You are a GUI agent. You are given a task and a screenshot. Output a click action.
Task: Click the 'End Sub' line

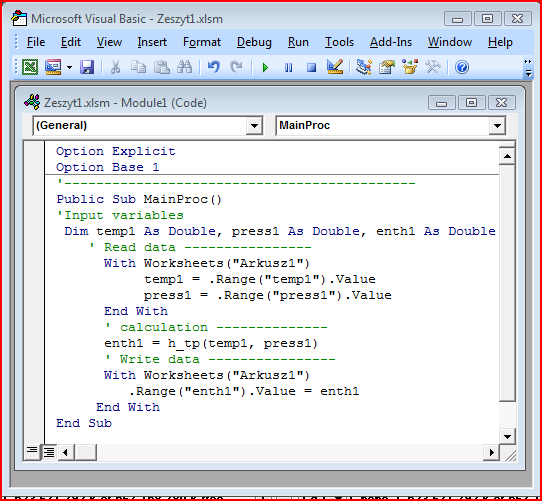point(84,423)
